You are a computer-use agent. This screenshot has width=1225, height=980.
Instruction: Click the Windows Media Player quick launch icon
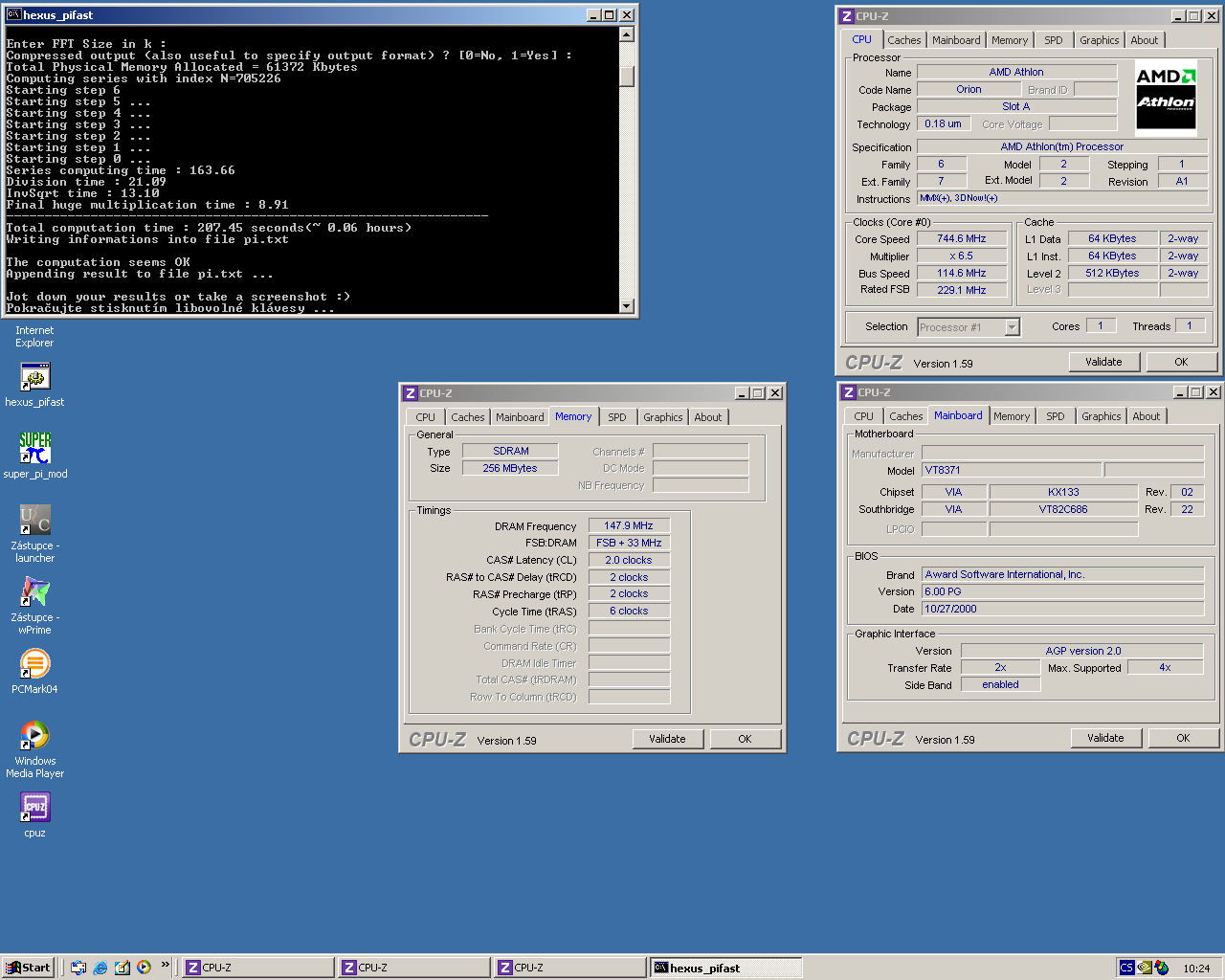(x=144, y=968)
